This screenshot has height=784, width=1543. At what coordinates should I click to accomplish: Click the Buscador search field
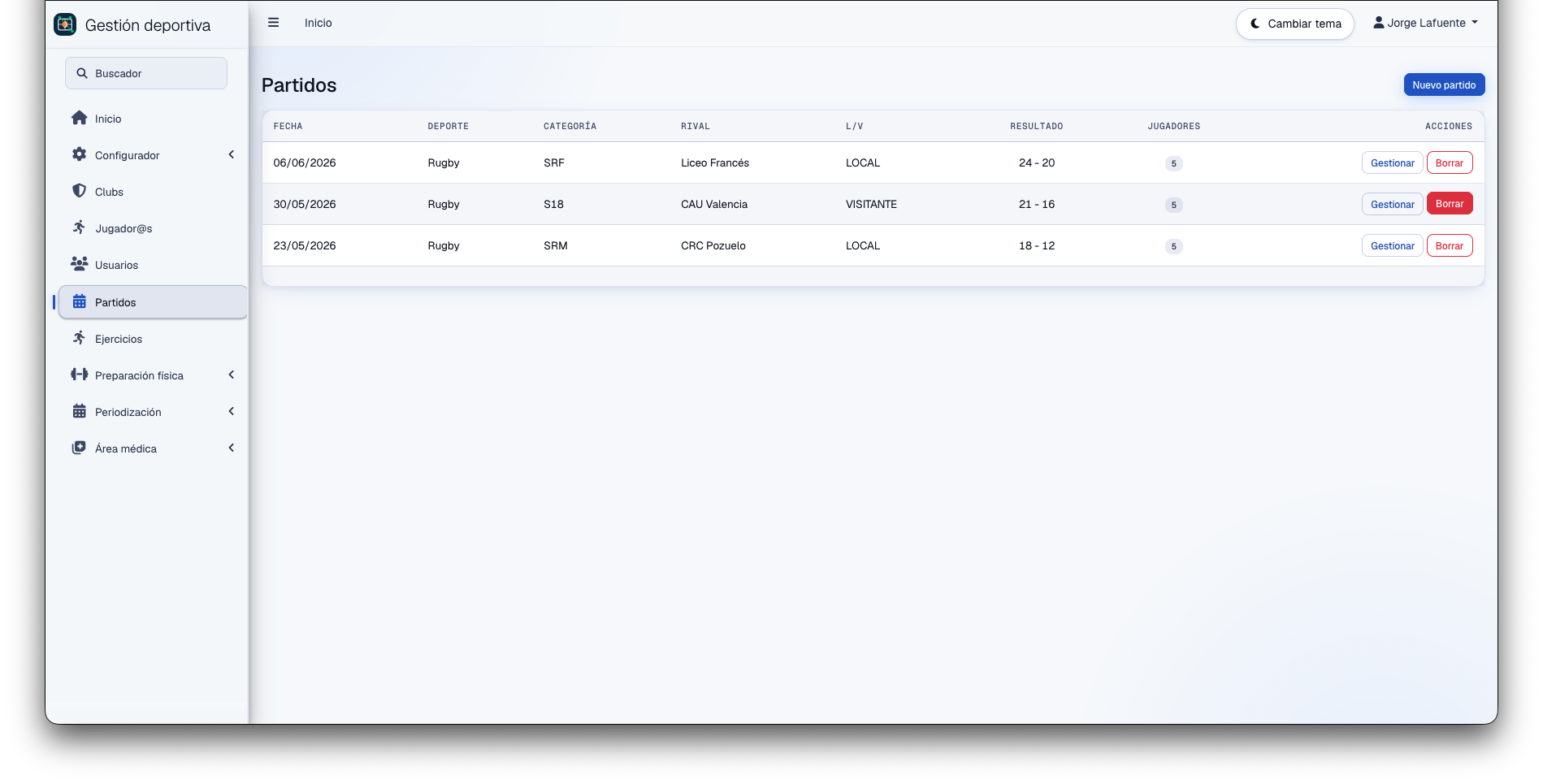coord(146,73)
